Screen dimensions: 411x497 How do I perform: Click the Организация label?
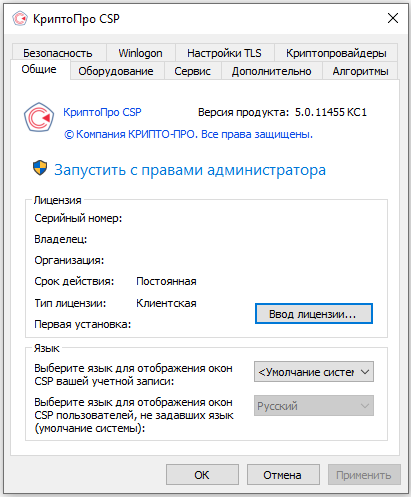pos(69,260)
